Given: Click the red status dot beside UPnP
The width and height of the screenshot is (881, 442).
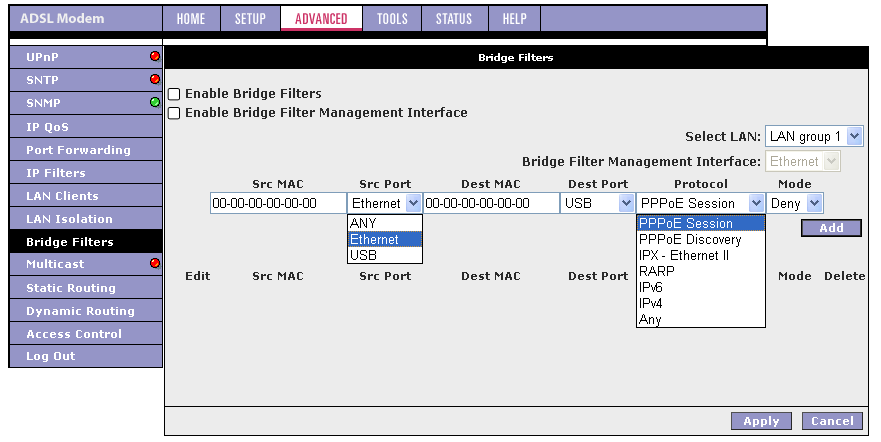Looking at the screenshot, I should [x=155, y=56].
